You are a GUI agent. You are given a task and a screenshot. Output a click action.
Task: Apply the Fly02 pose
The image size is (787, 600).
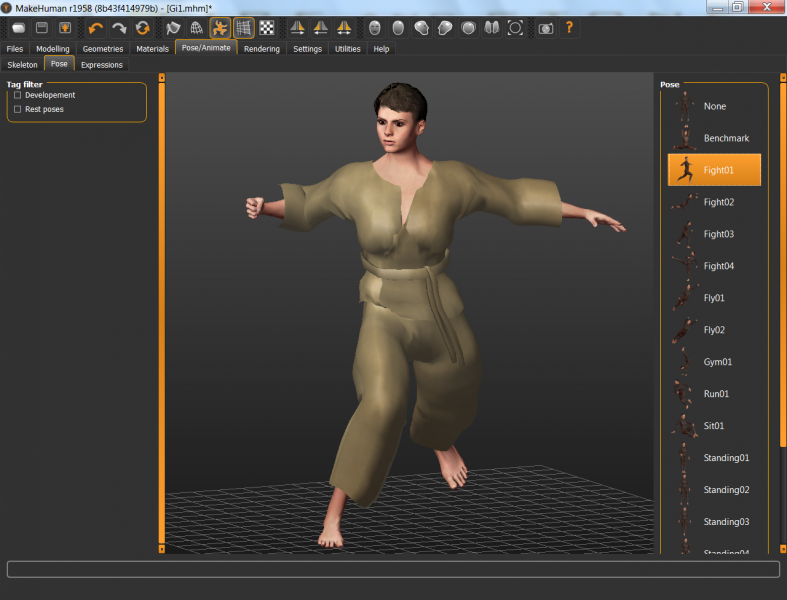tap(714, 330)
